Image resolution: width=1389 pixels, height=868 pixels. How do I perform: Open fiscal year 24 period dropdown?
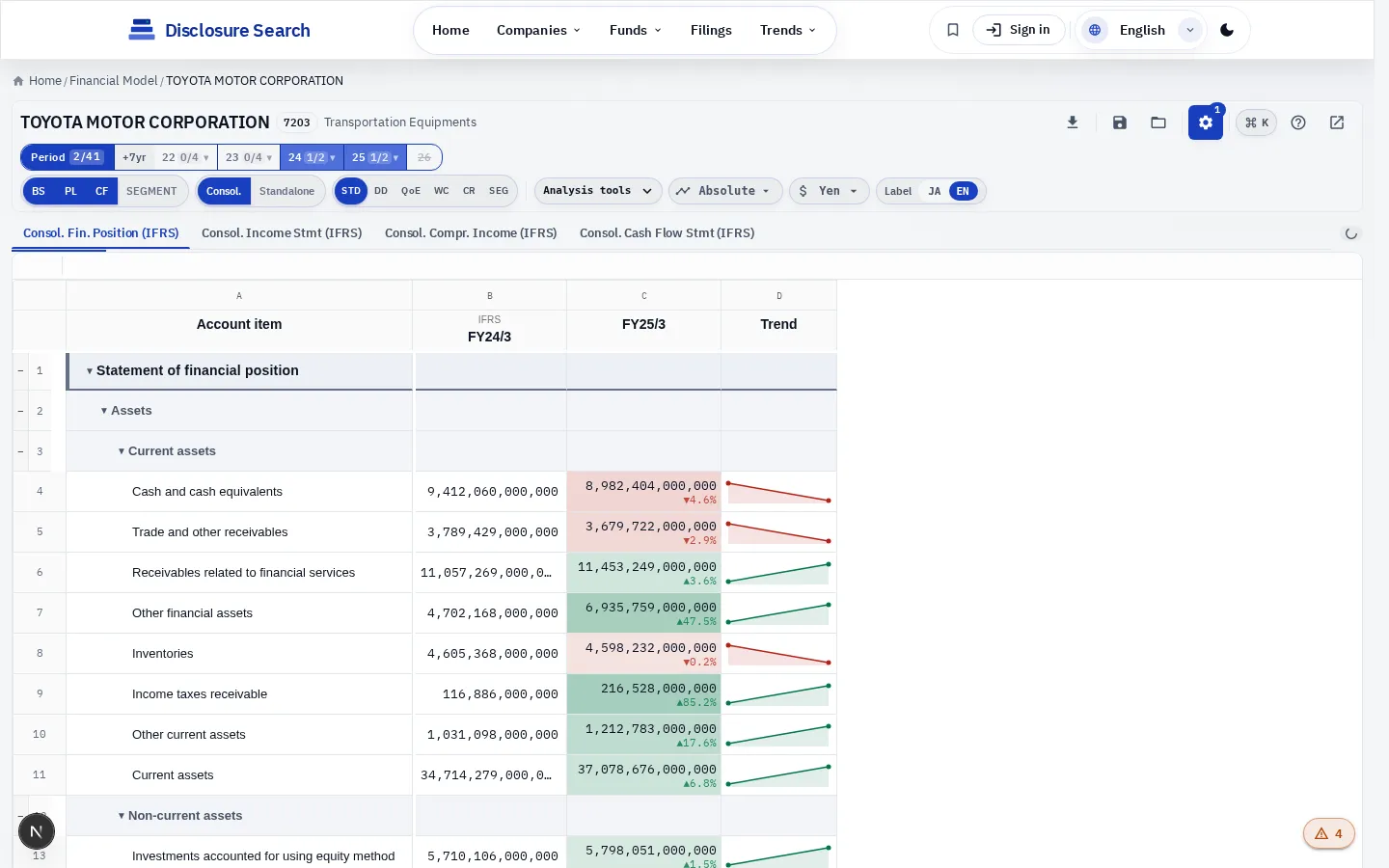(x=312, y=157)
